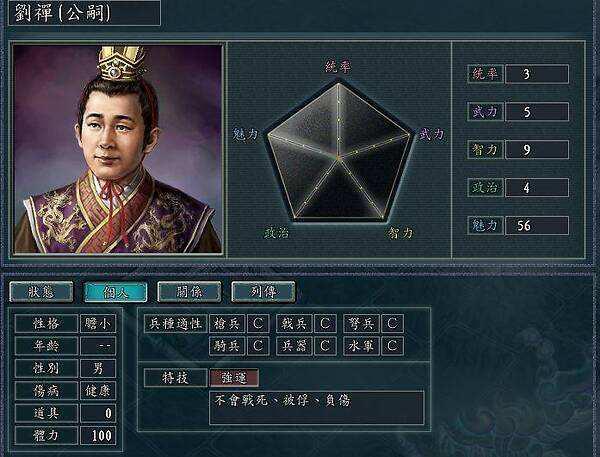600x457 pixels.
Task: Click the 槍兵 aptitude grade C
Action: pos(258,324)
